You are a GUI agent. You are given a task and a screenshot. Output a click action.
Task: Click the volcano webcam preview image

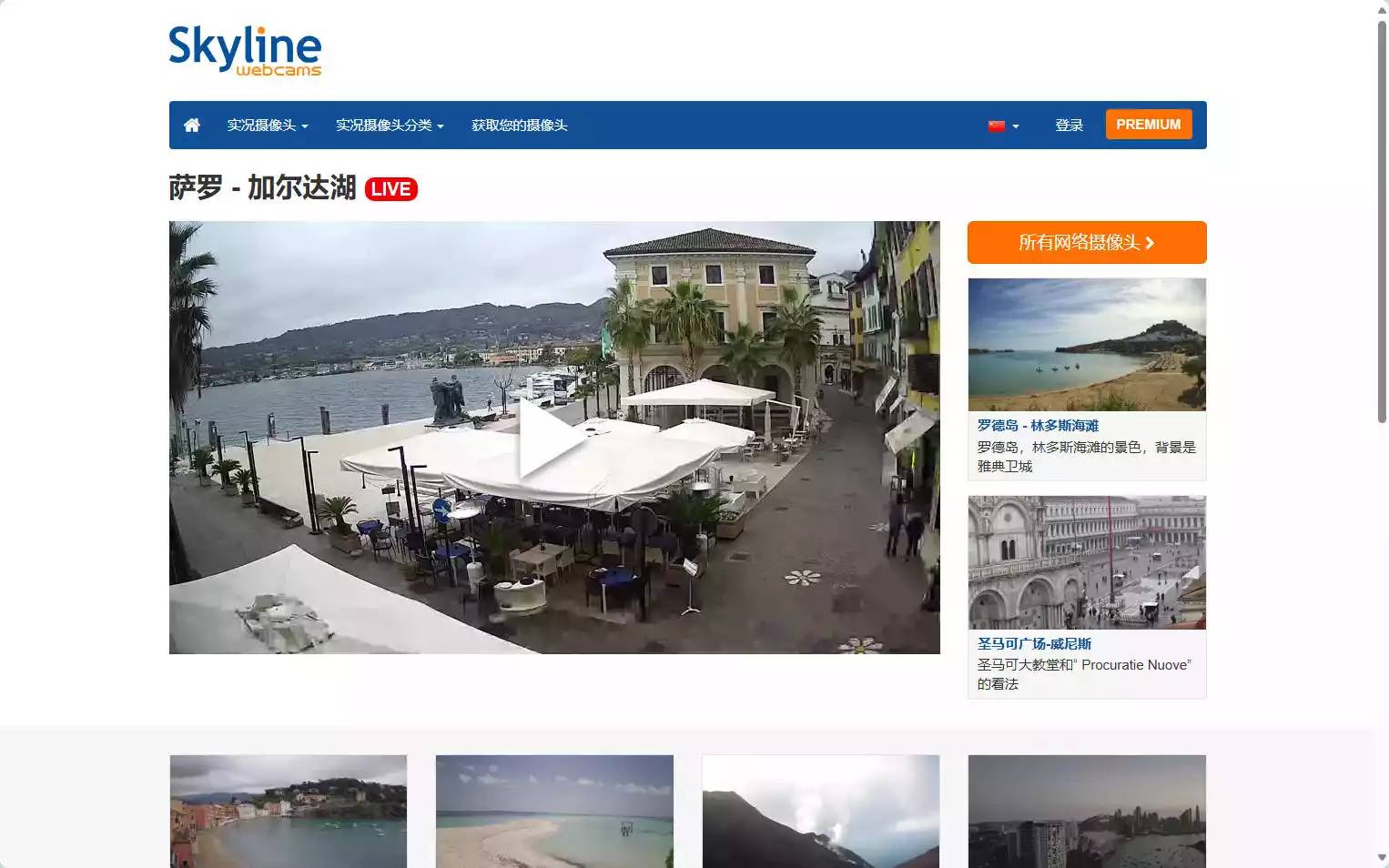click(820, 811)
